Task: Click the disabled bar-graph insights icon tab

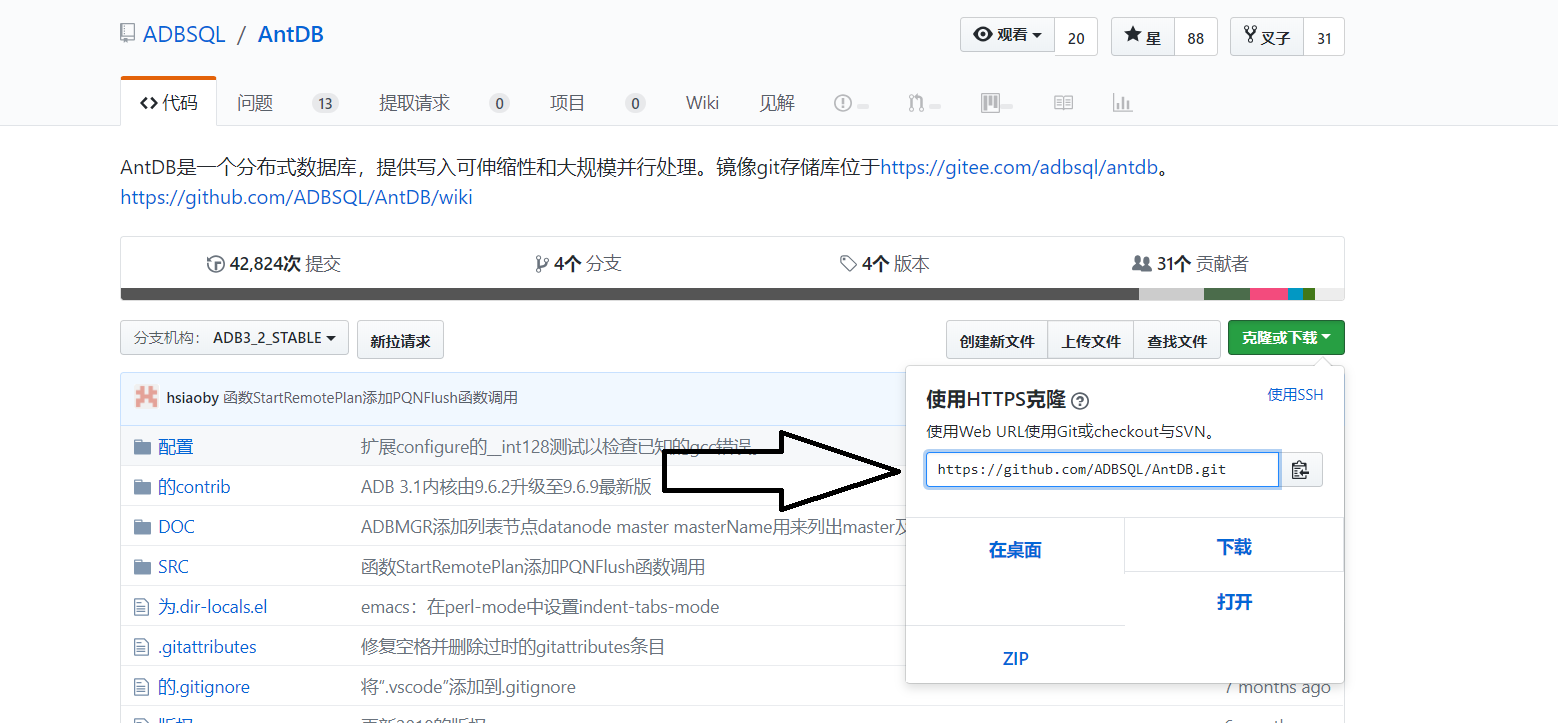Action: click(1122, 103)
